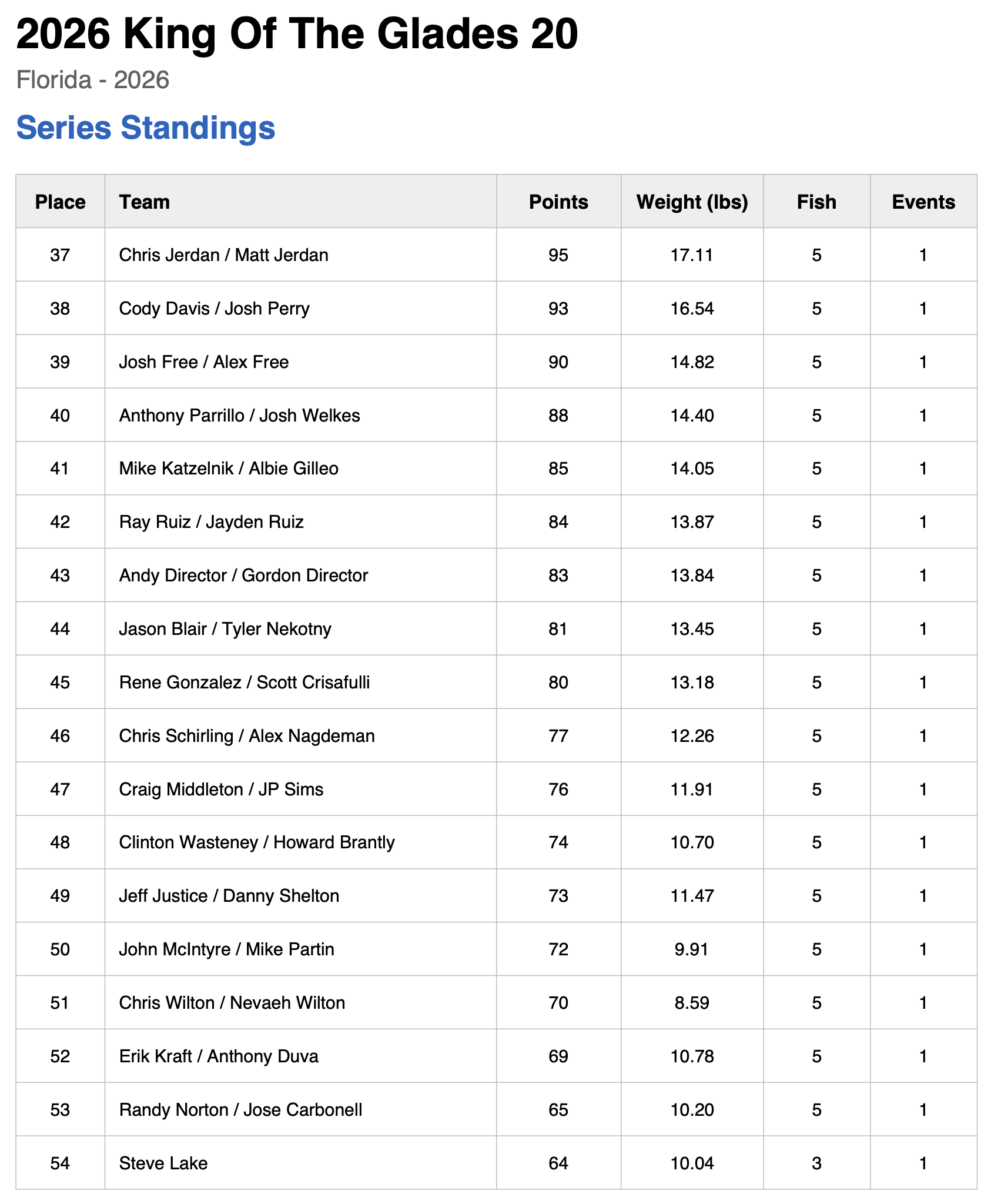Click the Events column header
The width and height of the screenshot is (991, 1204).
pyautogui.click(x=923, y=202)
